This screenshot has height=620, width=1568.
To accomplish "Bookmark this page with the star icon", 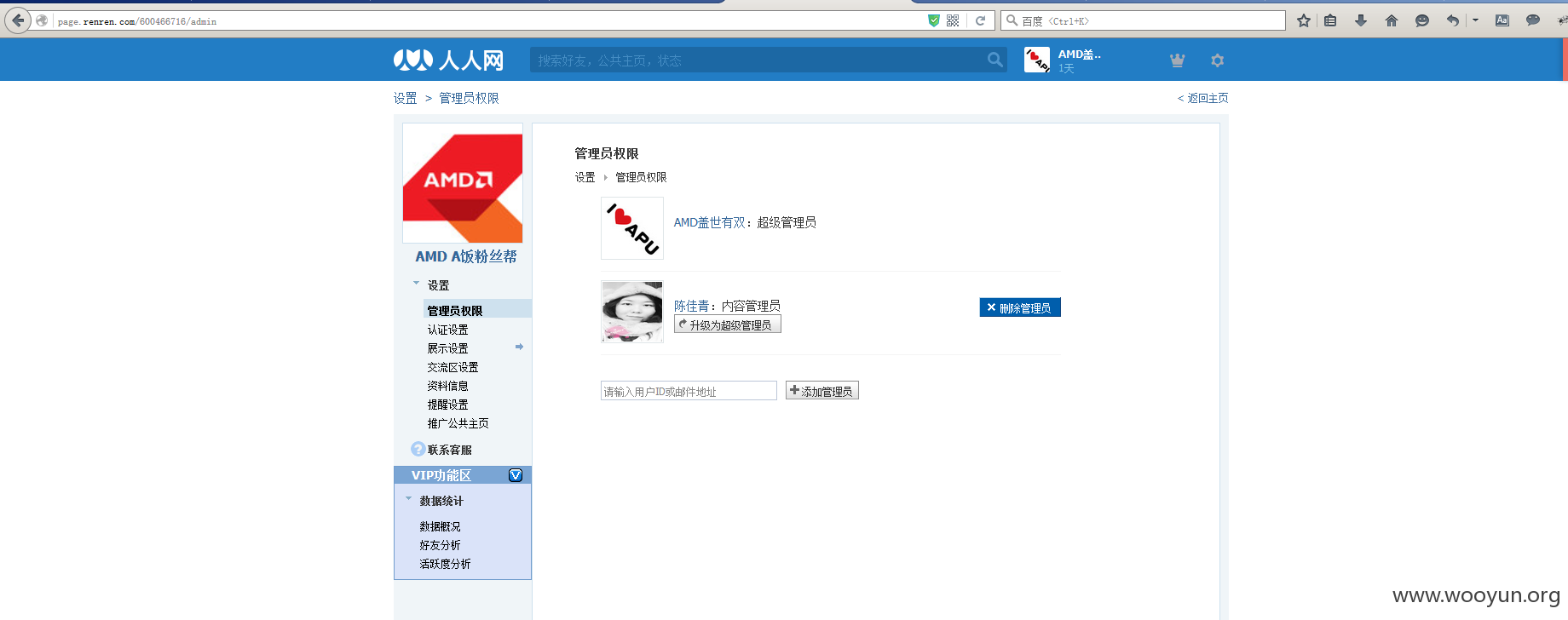I will [1304, 20].
